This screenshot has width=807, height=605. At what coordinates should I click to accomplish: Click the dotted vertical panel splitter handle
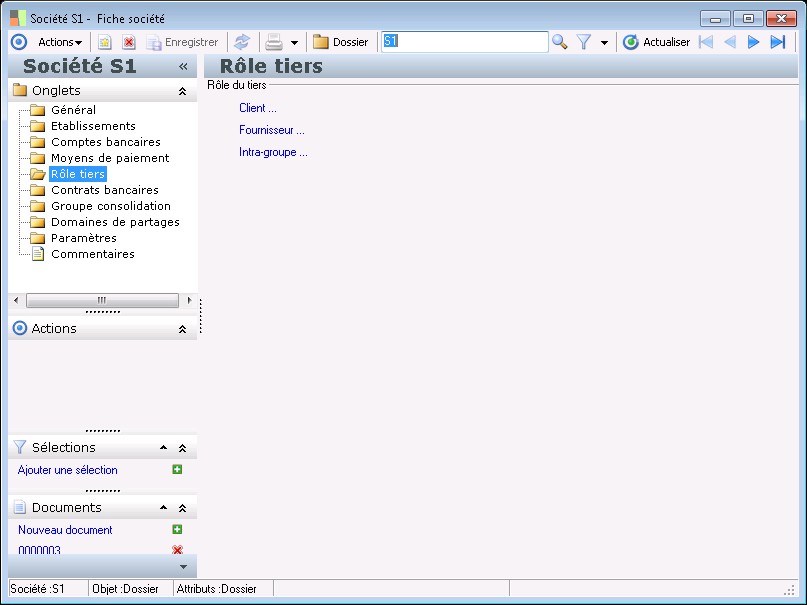pyautogui.click(x=201, y=316)
